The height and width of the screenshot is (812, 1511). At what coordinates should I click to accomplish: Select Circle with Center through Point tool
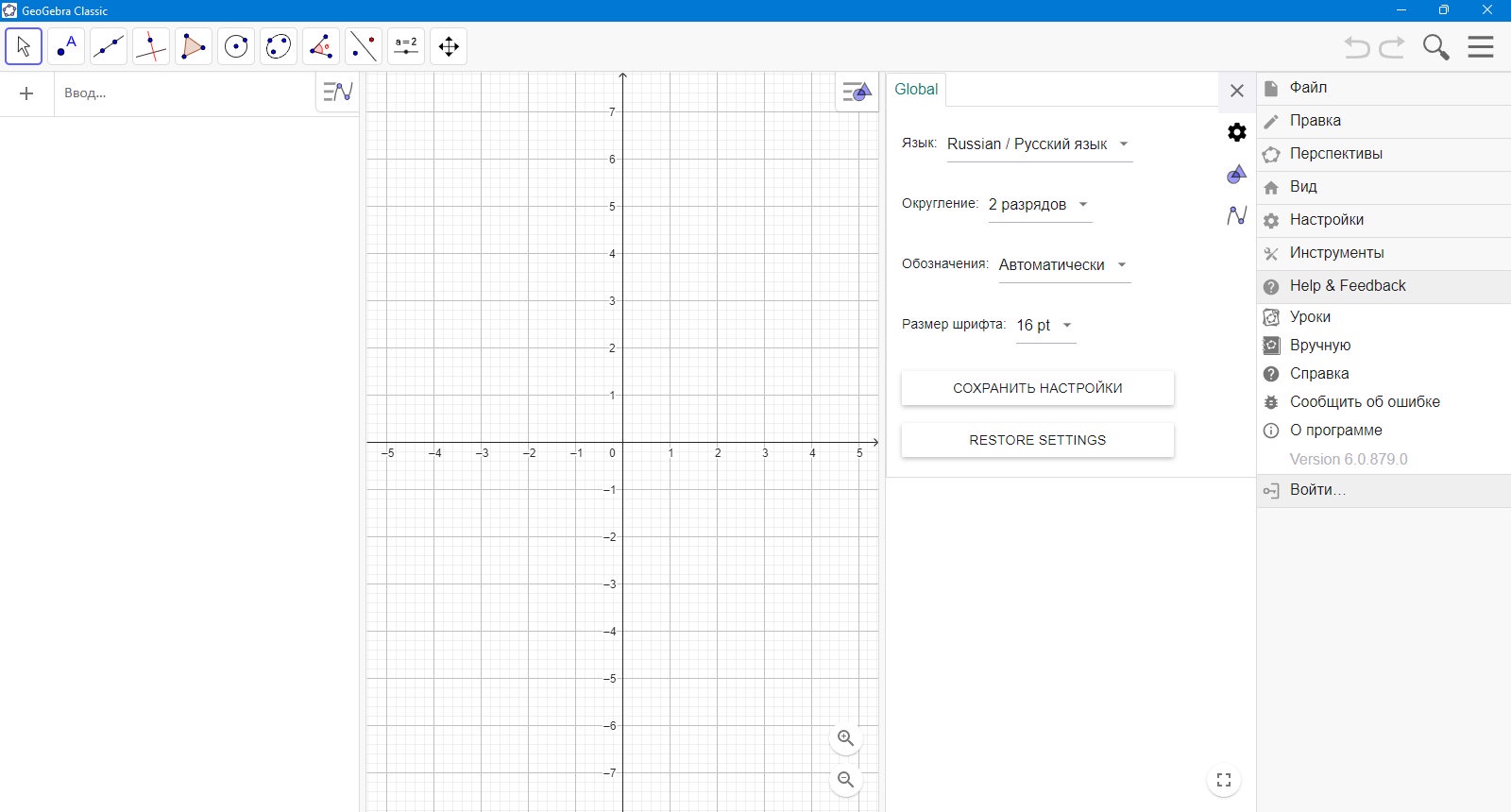[236, 46]
